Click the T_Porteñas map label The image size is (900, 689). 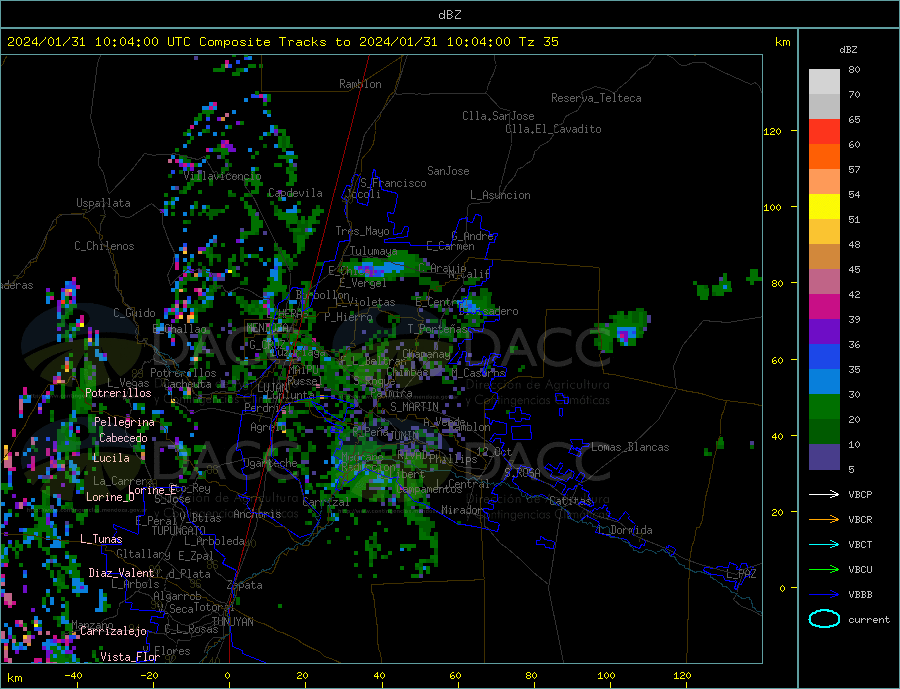click(438, 329)
